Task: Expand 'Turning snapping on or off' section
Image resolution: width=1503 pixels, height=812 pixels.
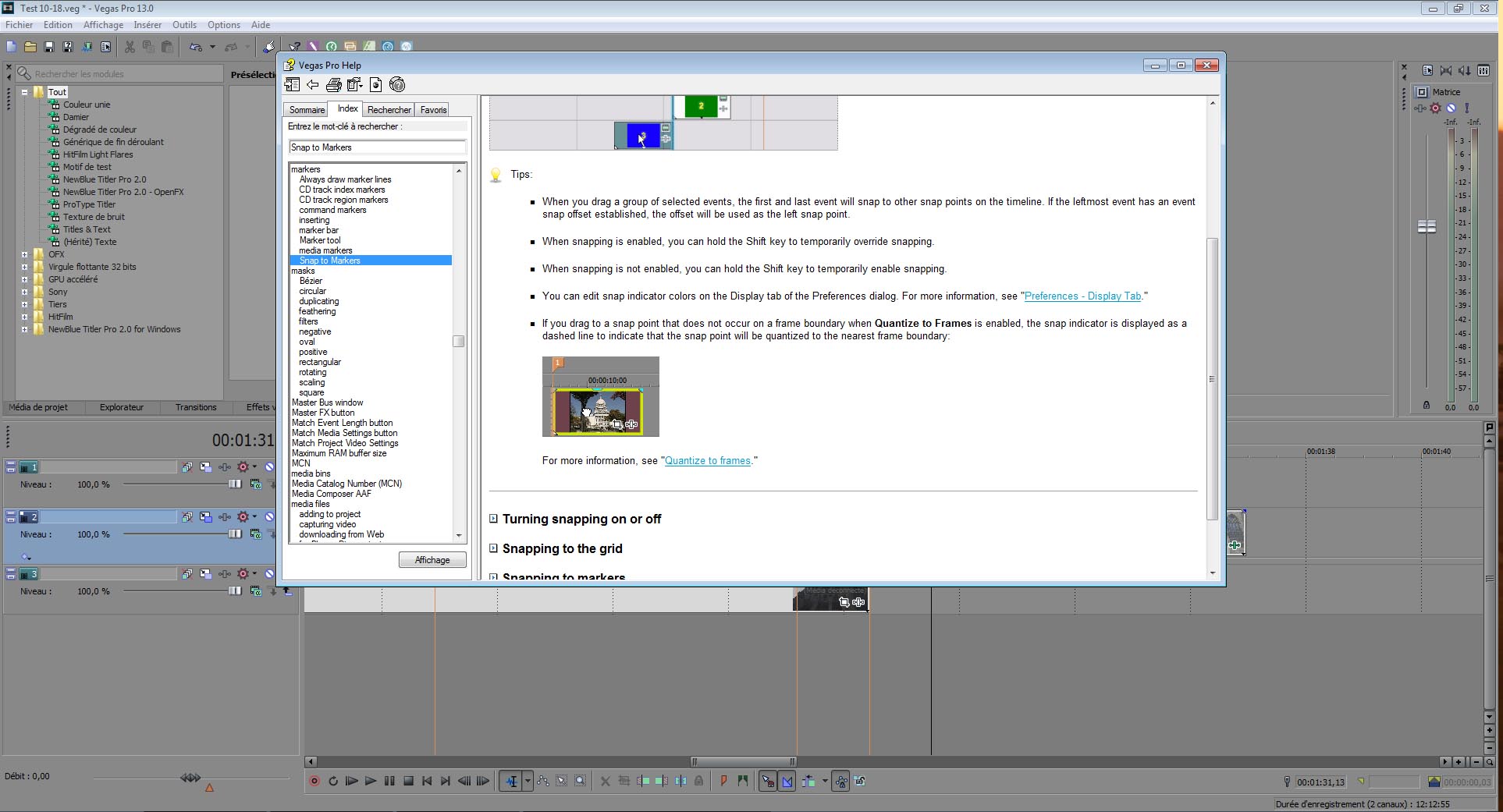Action: pyautogui.click(x=493, y=519)
